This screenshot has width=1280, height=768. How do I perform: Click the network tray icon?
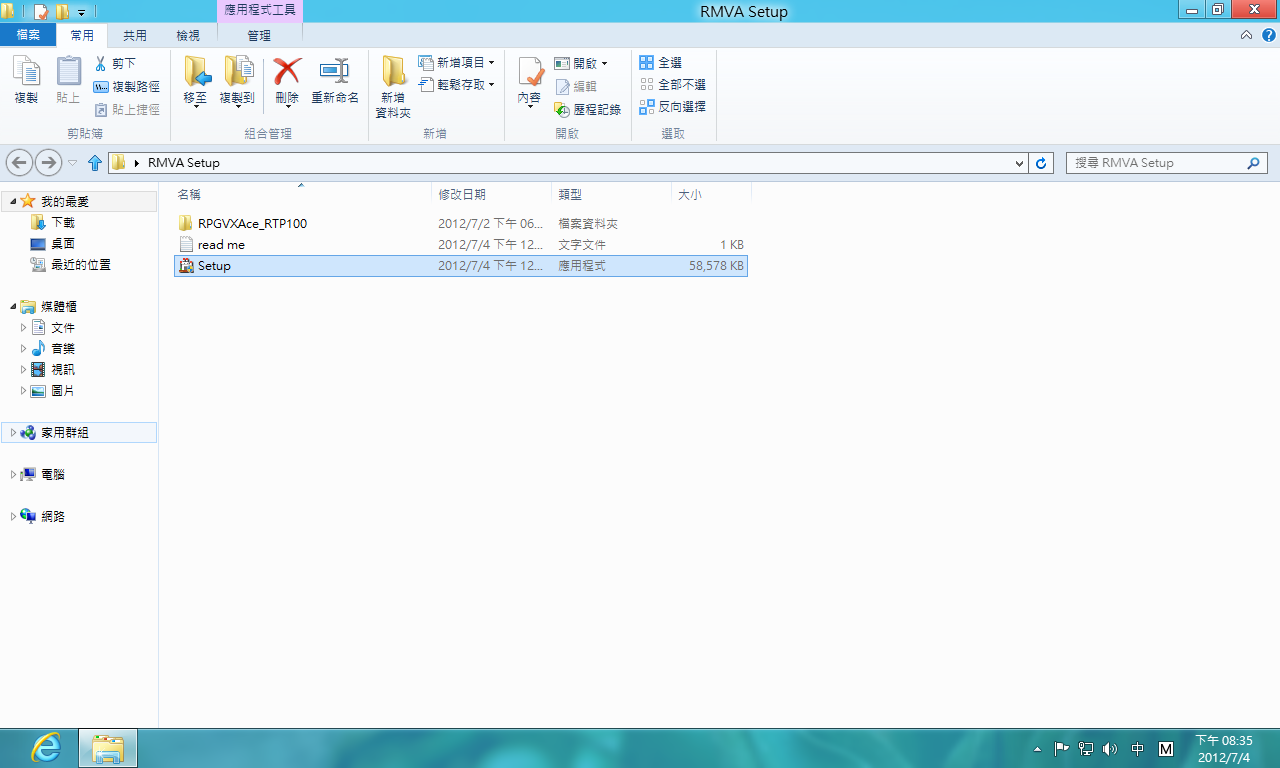(1086, 749)
